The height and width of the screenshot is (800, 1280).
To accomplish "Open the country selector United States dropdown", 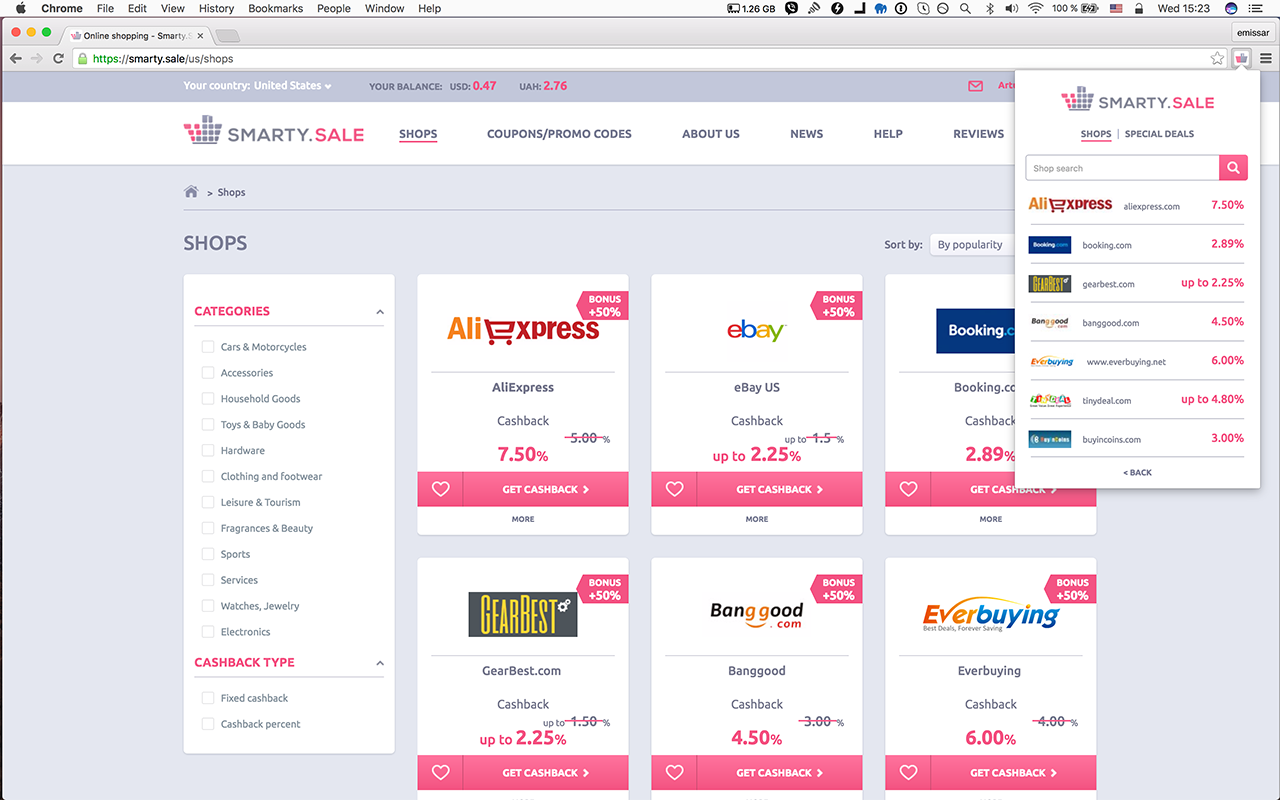I will click(292, 86).
